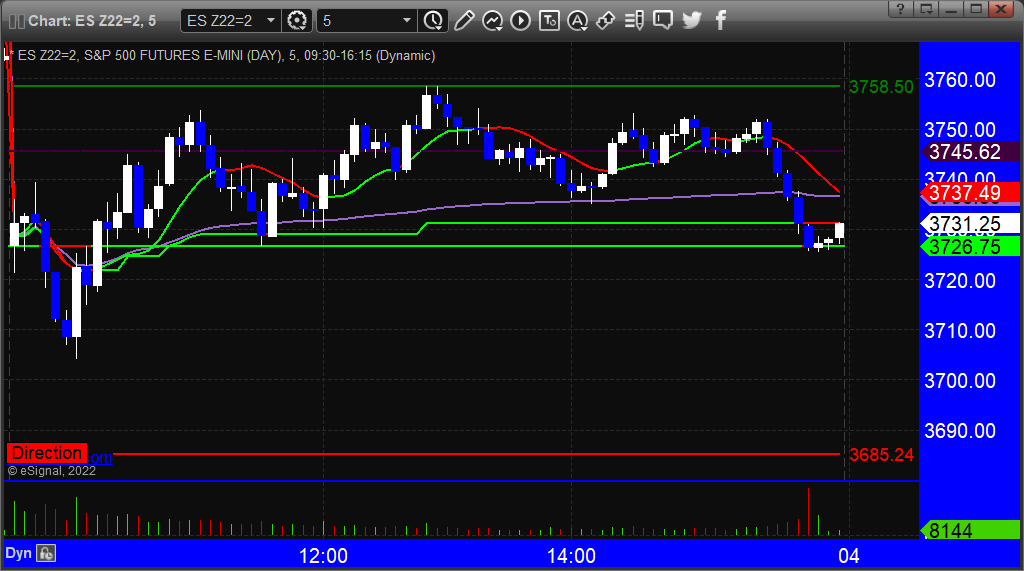Open the circled A alerts icon

[577, 21]
